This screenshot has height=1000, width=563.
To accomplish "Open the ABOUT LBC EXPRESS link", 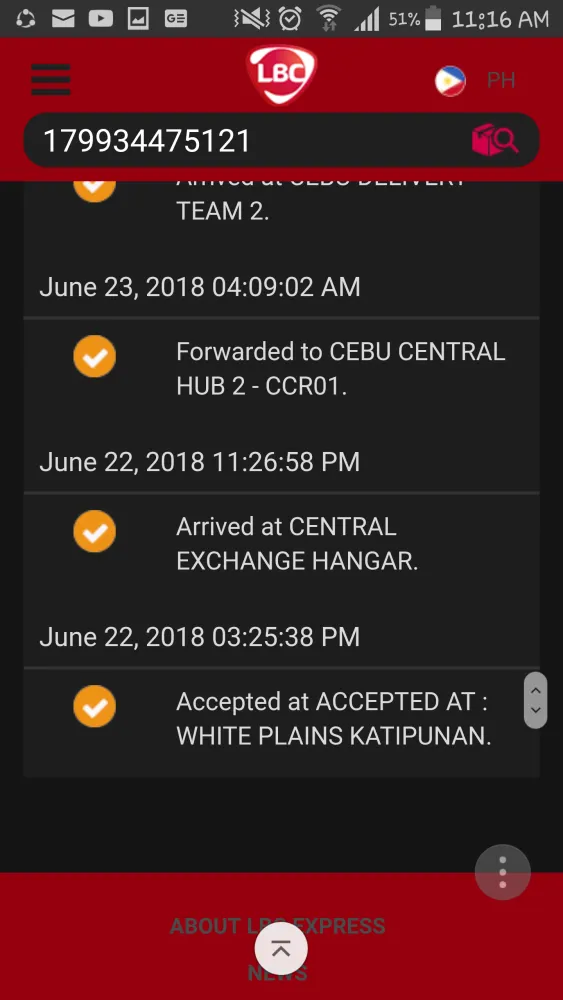I will click(x=277, y=926).
